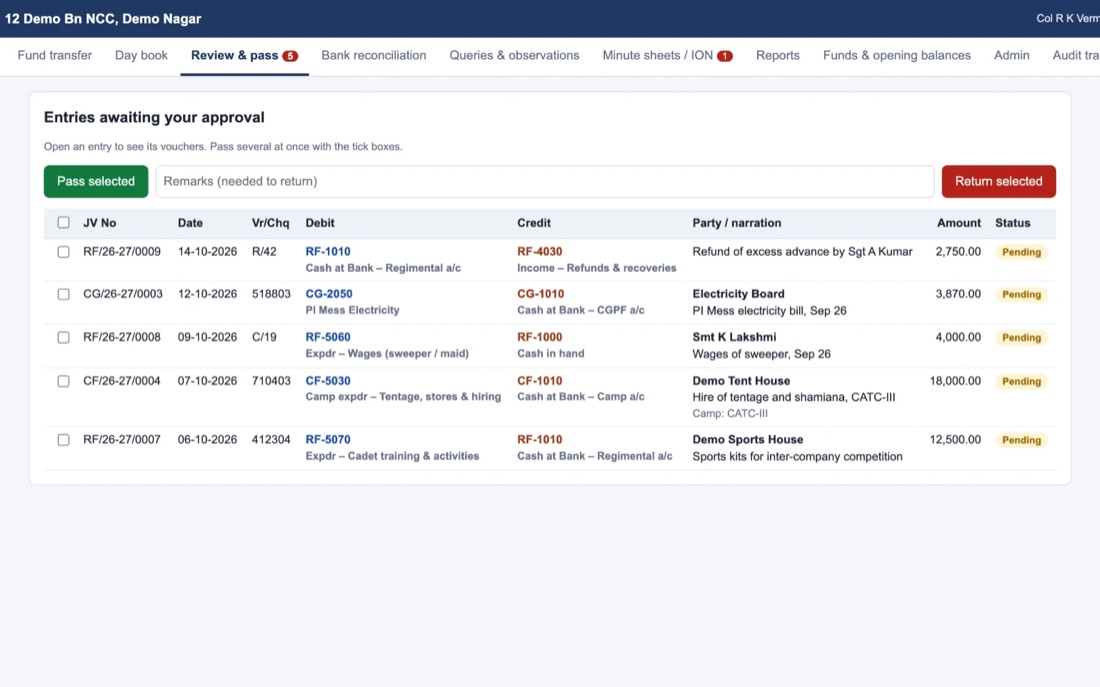1100x687 pixels.
Task: Open debit account RF-5060 link
Action: [x=328, y=337]
